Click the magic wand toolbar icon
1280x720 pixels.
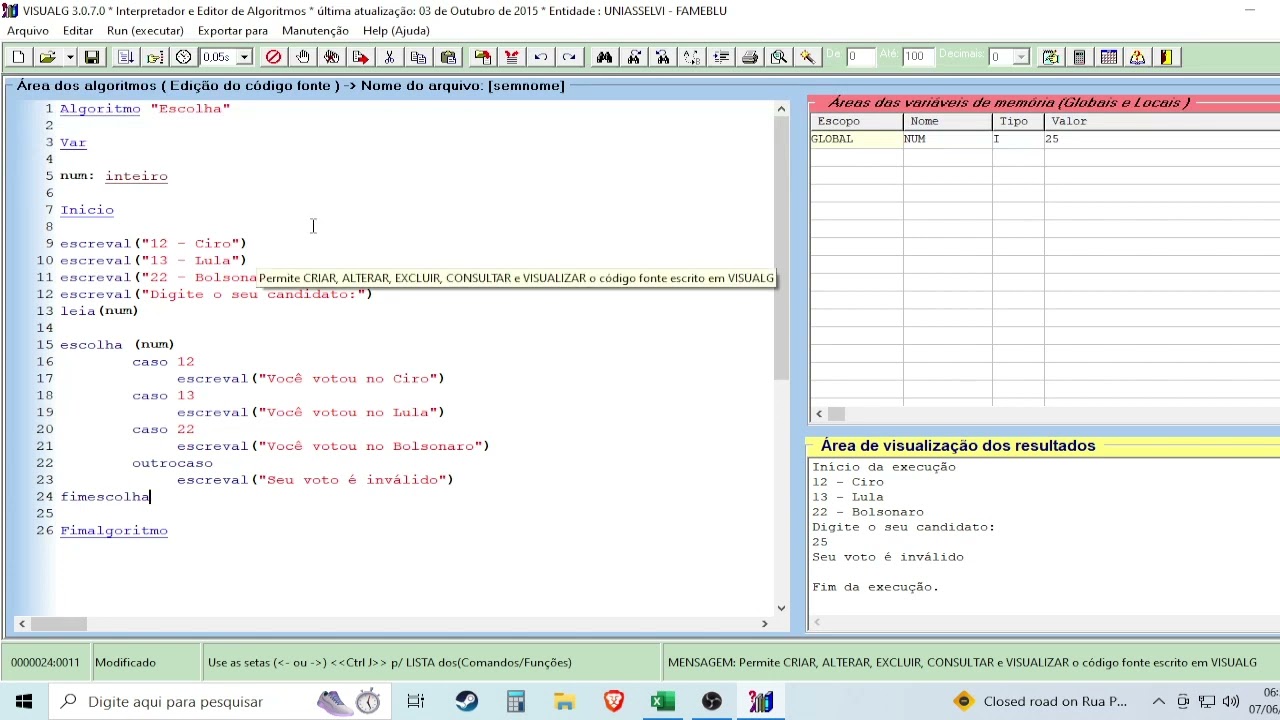[807, 57]
